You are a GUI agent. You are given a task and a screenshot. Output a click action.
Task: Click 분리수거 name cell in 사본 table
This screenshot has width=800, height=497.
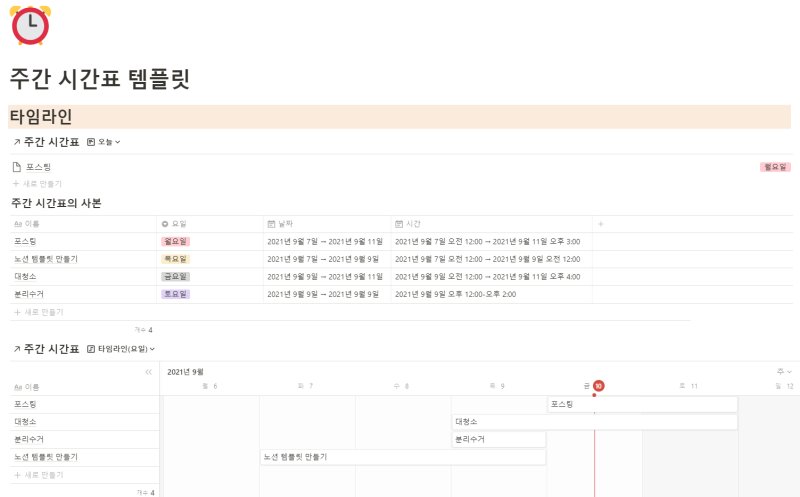tap(83, 294)
